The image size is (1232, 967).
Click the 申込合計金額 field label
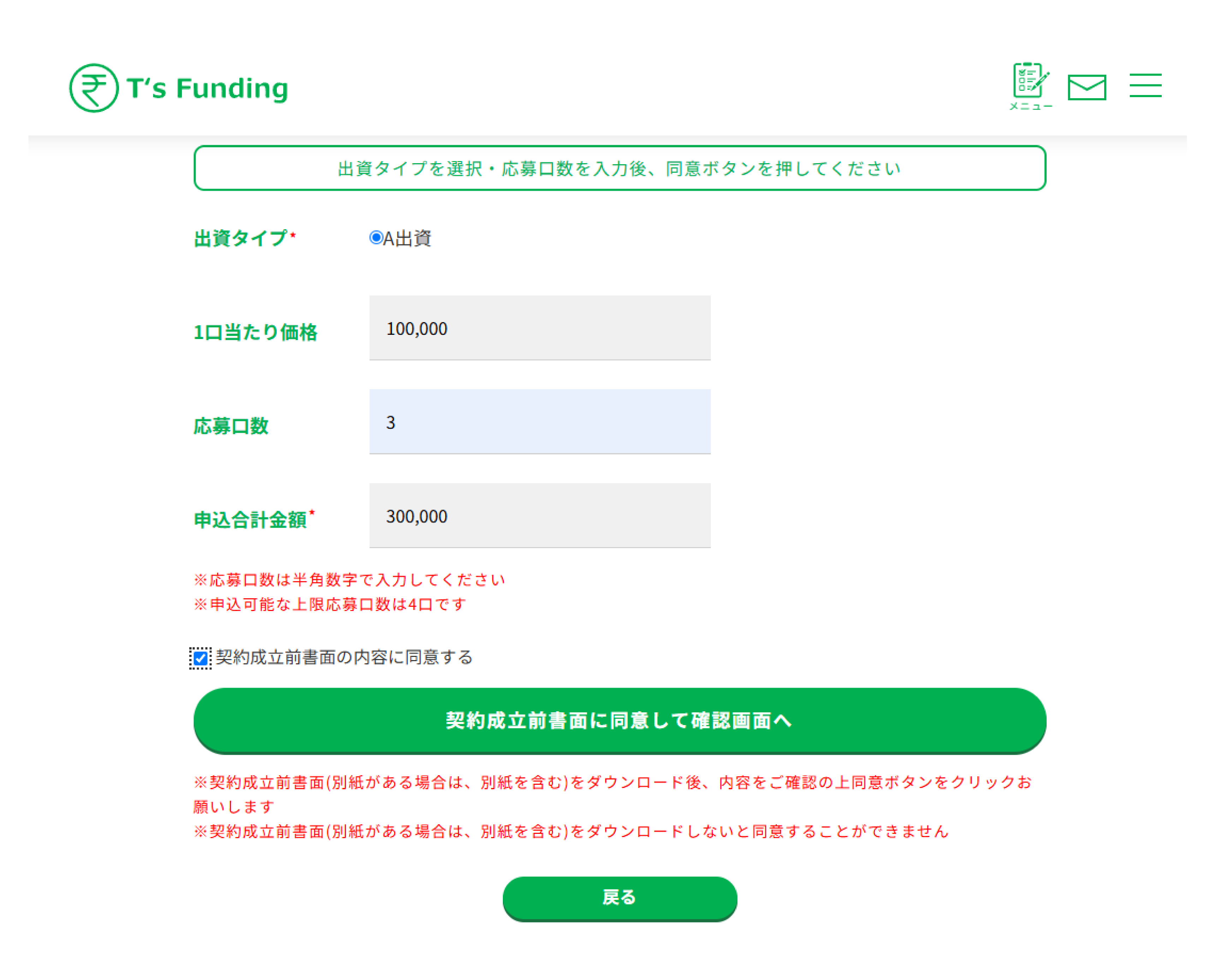click(250, 519)
